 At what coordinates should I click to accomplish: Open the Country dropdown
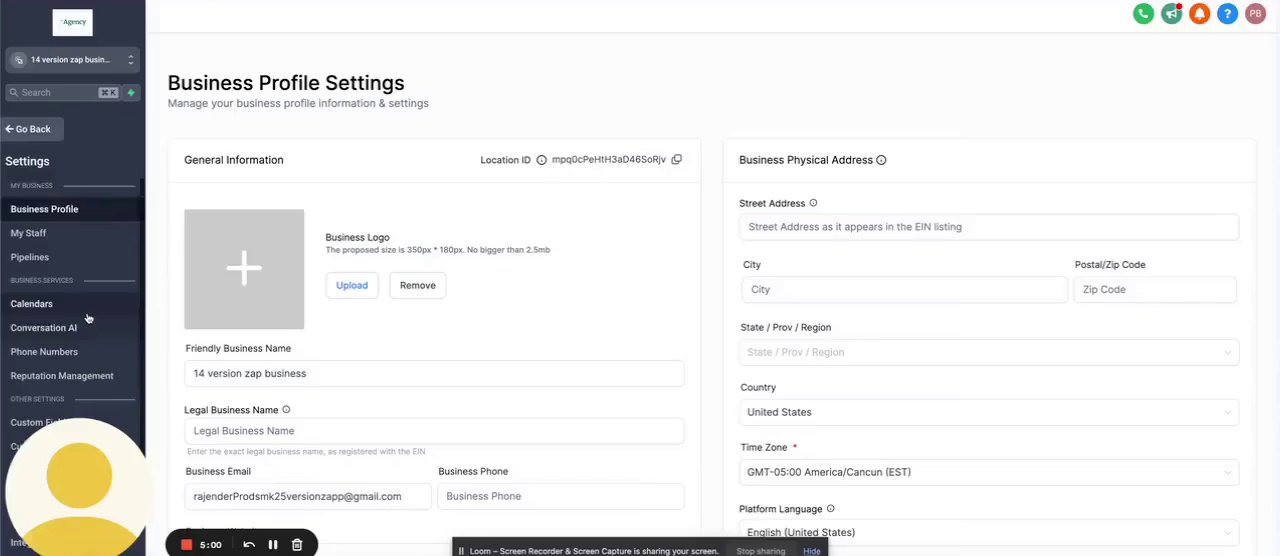click(988, 412)
